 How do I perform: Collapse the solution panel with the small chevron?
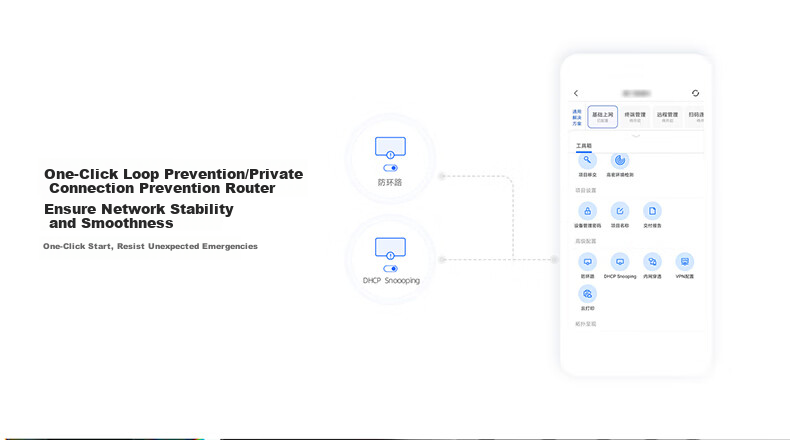pos(636,136)
